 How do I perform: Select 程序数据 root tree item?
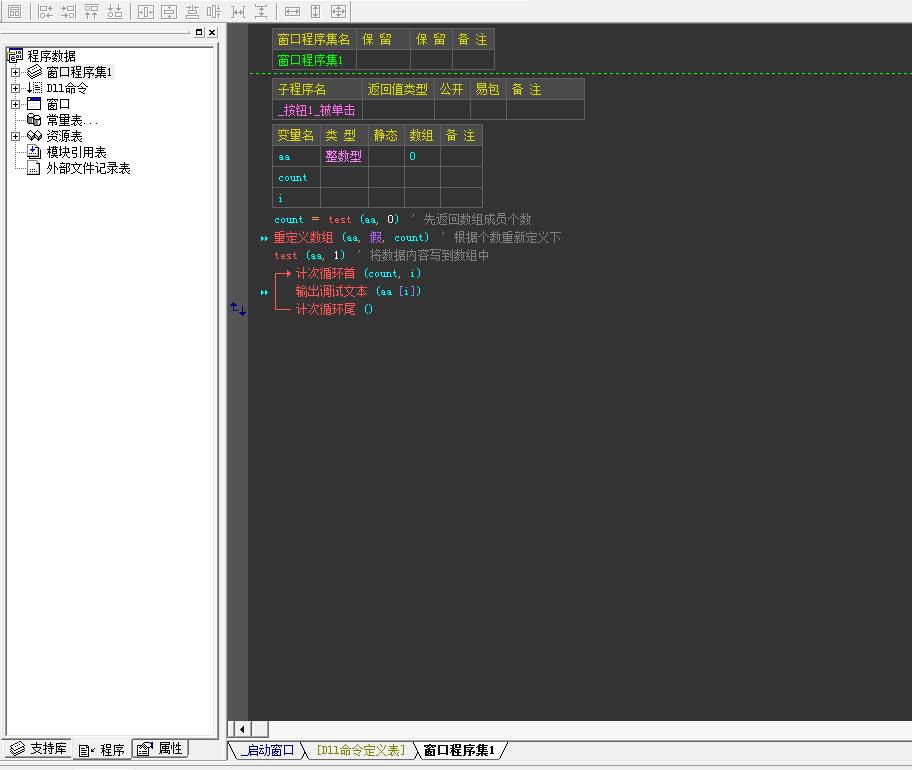tap(51, 56)
